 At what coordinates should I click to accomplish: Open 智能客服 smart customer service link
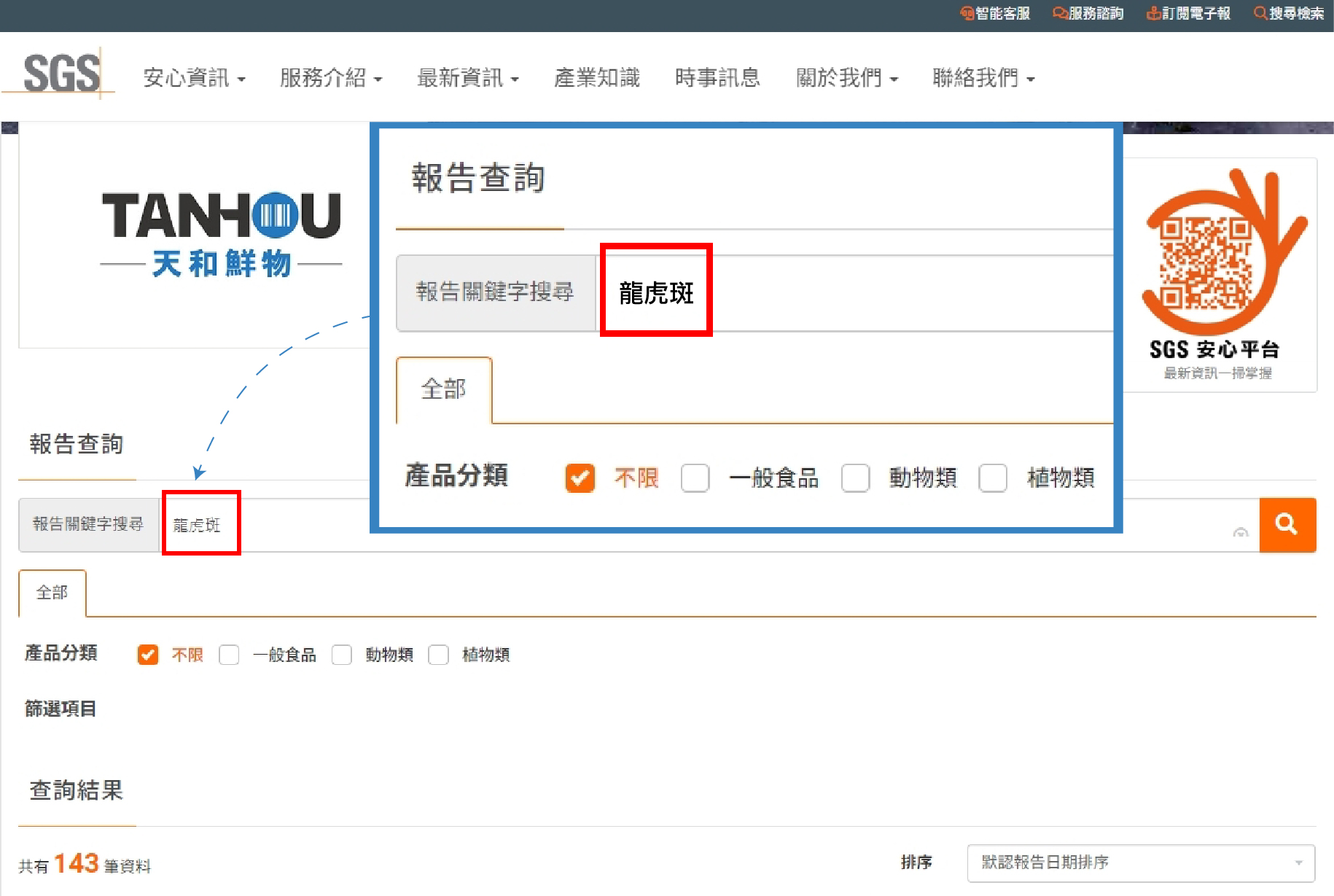[995, 13]
